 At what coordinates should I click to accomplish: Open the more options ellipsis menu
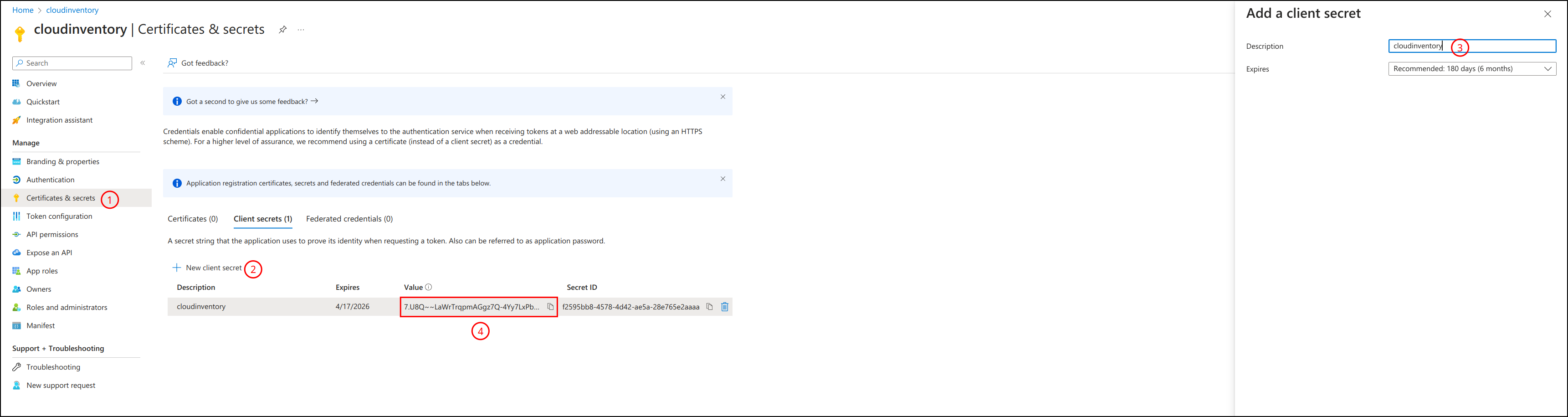[x=301, y=30]
